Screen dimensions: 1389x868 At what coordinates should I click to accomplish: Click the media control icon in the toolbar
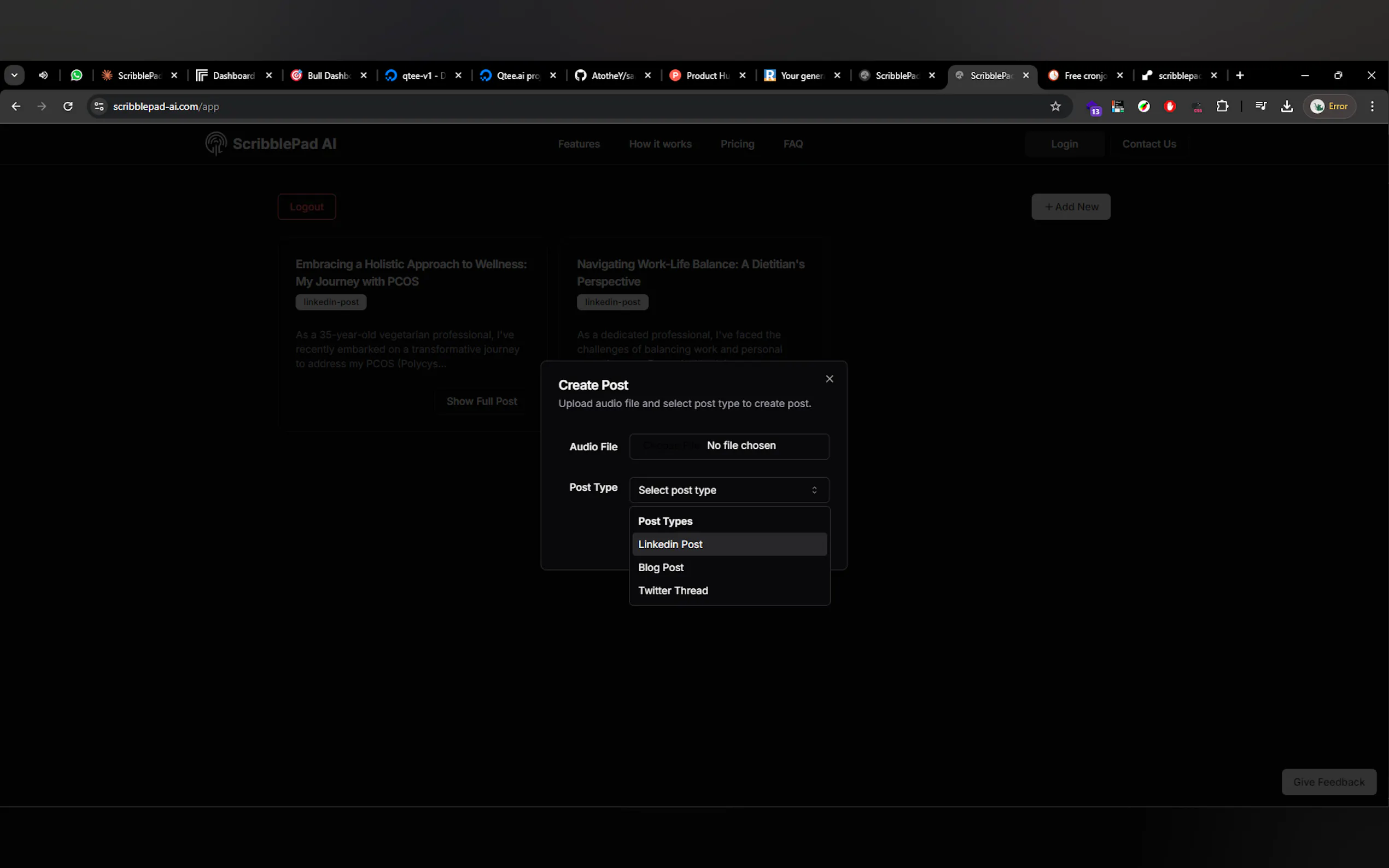click(1260, 106)
